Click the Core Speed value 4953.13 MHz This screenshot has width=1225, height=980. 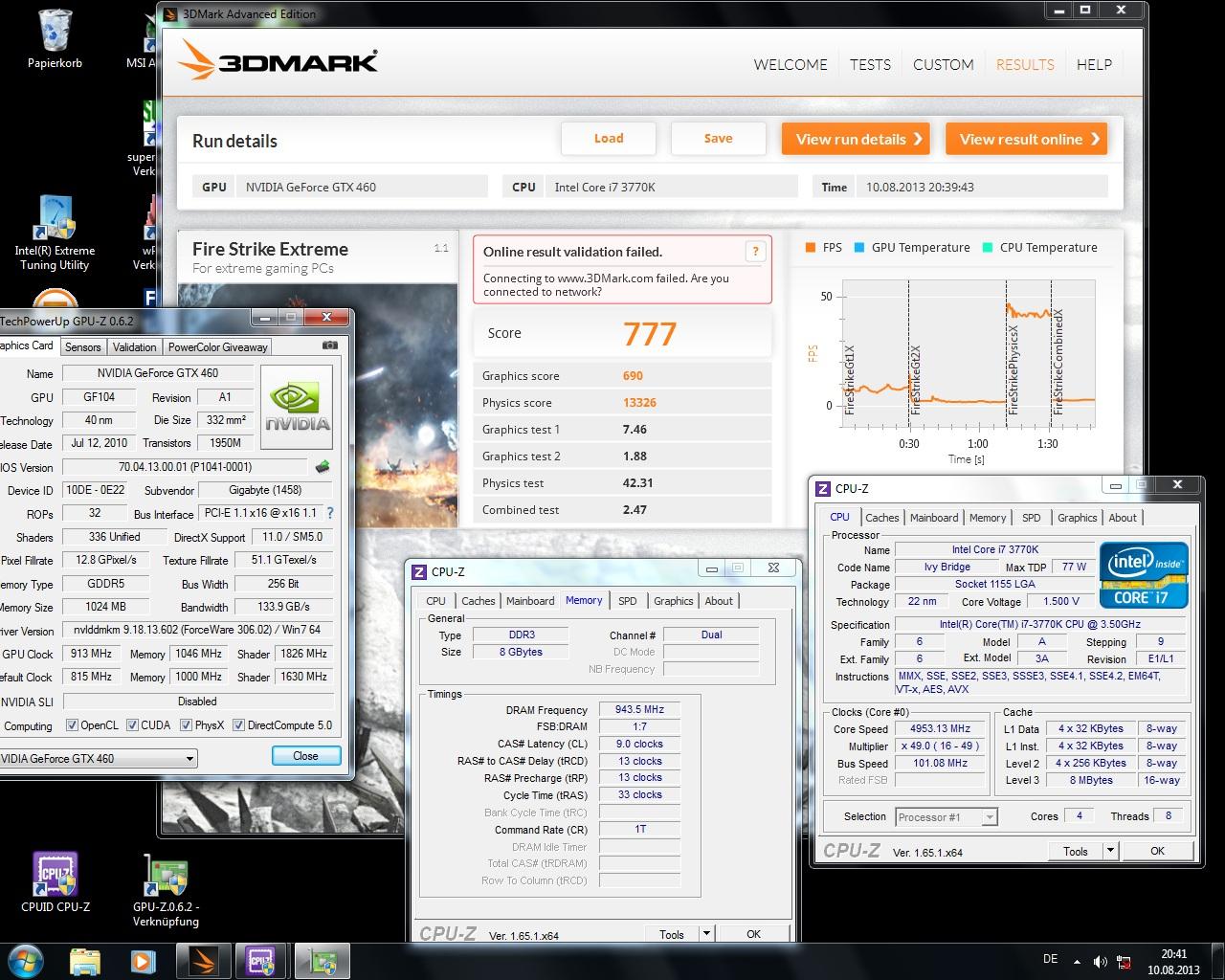[940, 728]
